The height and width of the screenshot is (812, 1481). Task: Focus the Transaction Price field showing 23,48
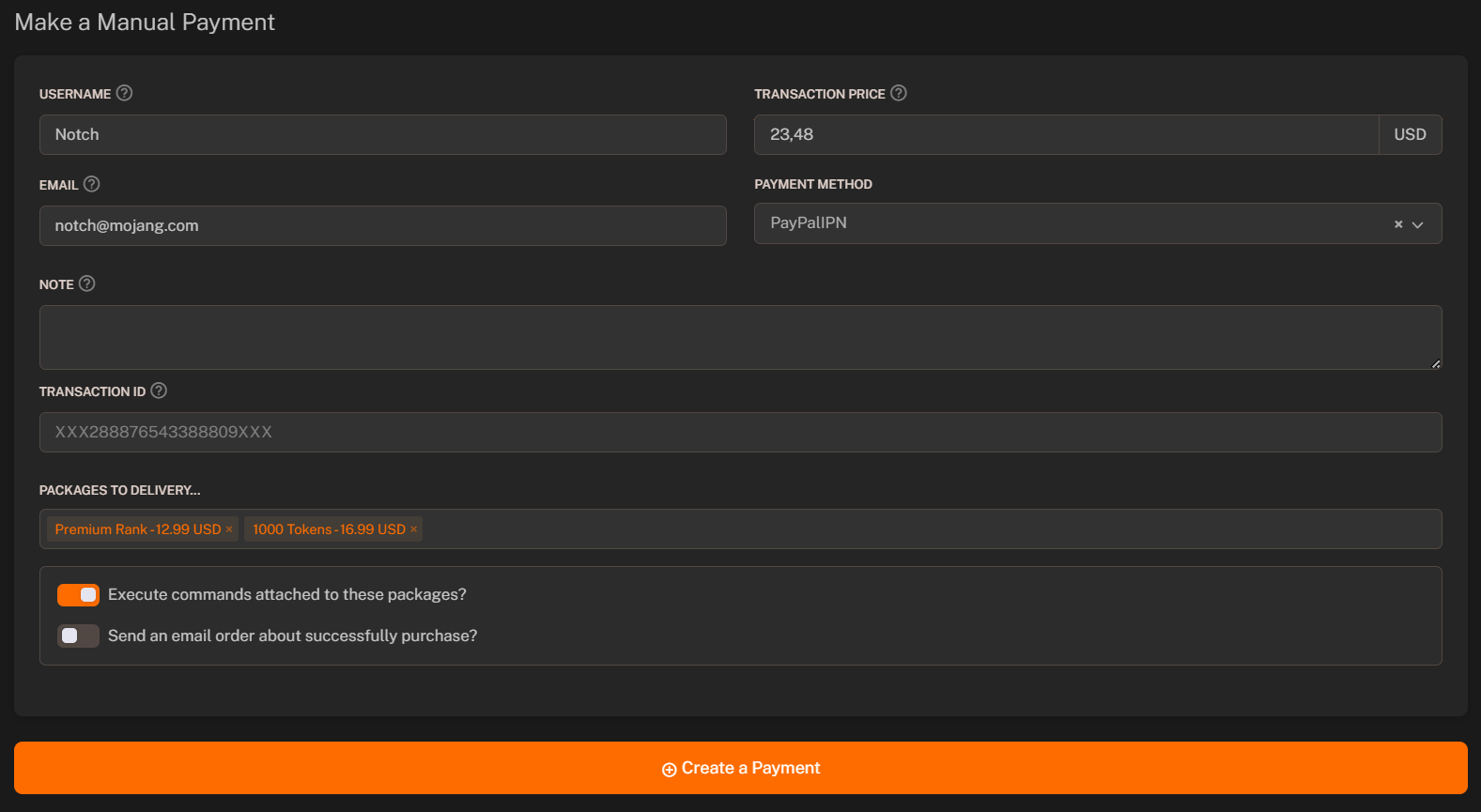pos(1066,134)
